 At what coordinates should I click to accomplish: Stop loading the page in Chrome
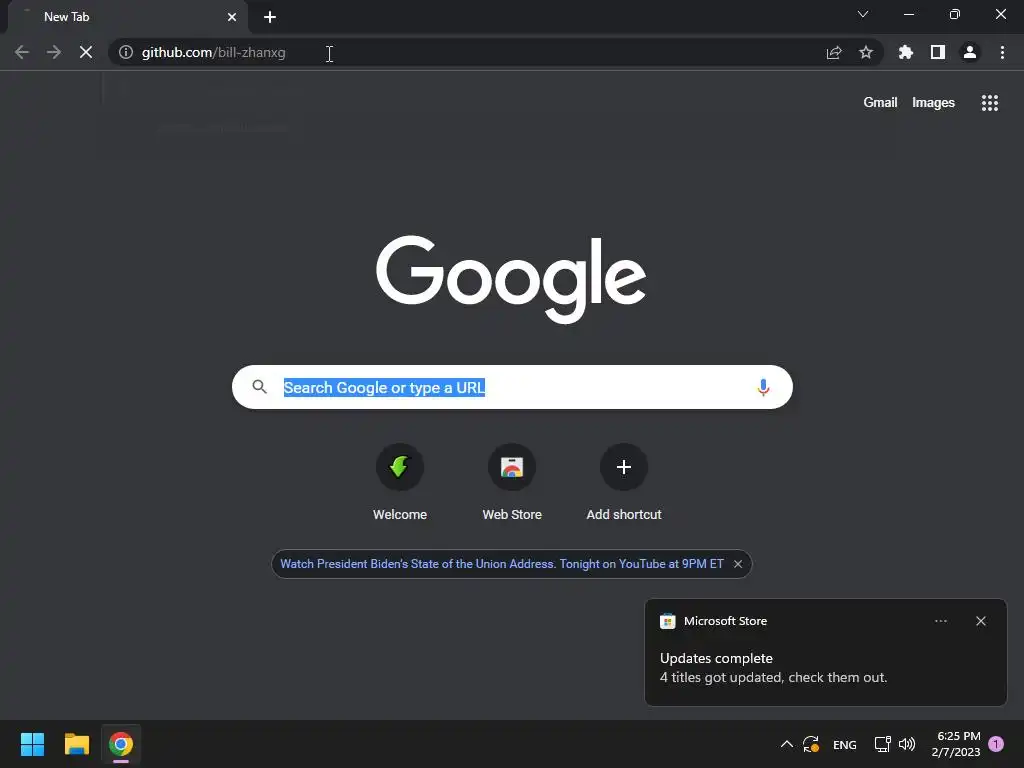click(86, 52)
